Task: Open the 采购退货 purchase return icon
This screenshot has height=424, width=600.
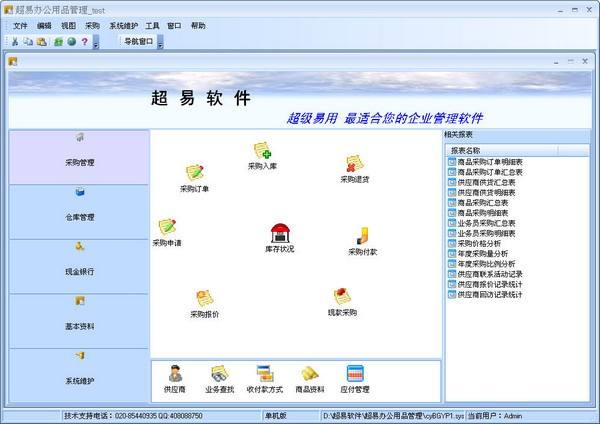Action: (354, 165)
